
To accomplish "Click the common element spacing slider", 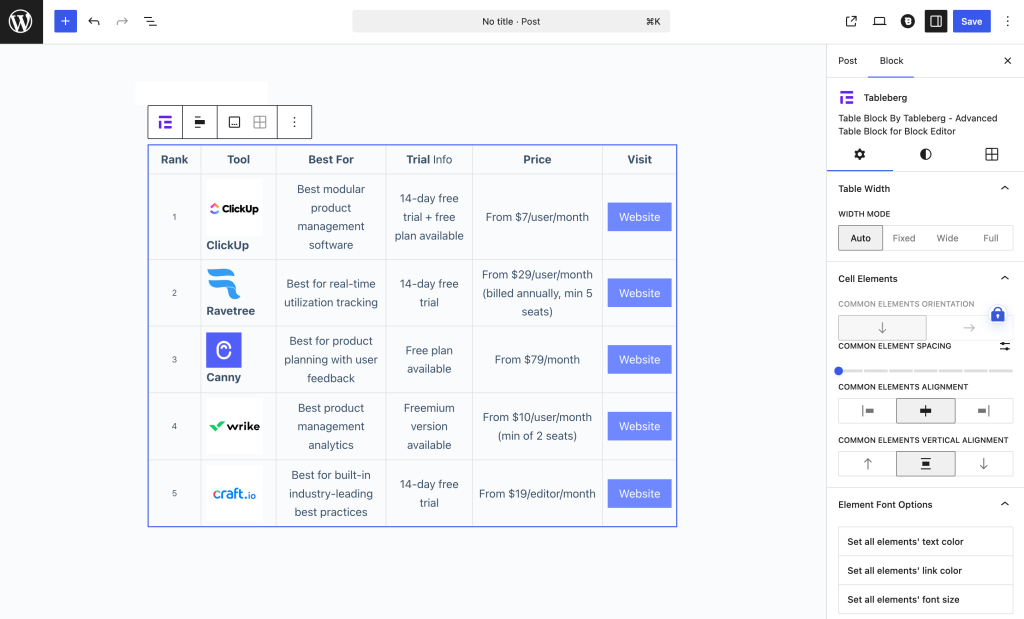I will tap(925, 371).
